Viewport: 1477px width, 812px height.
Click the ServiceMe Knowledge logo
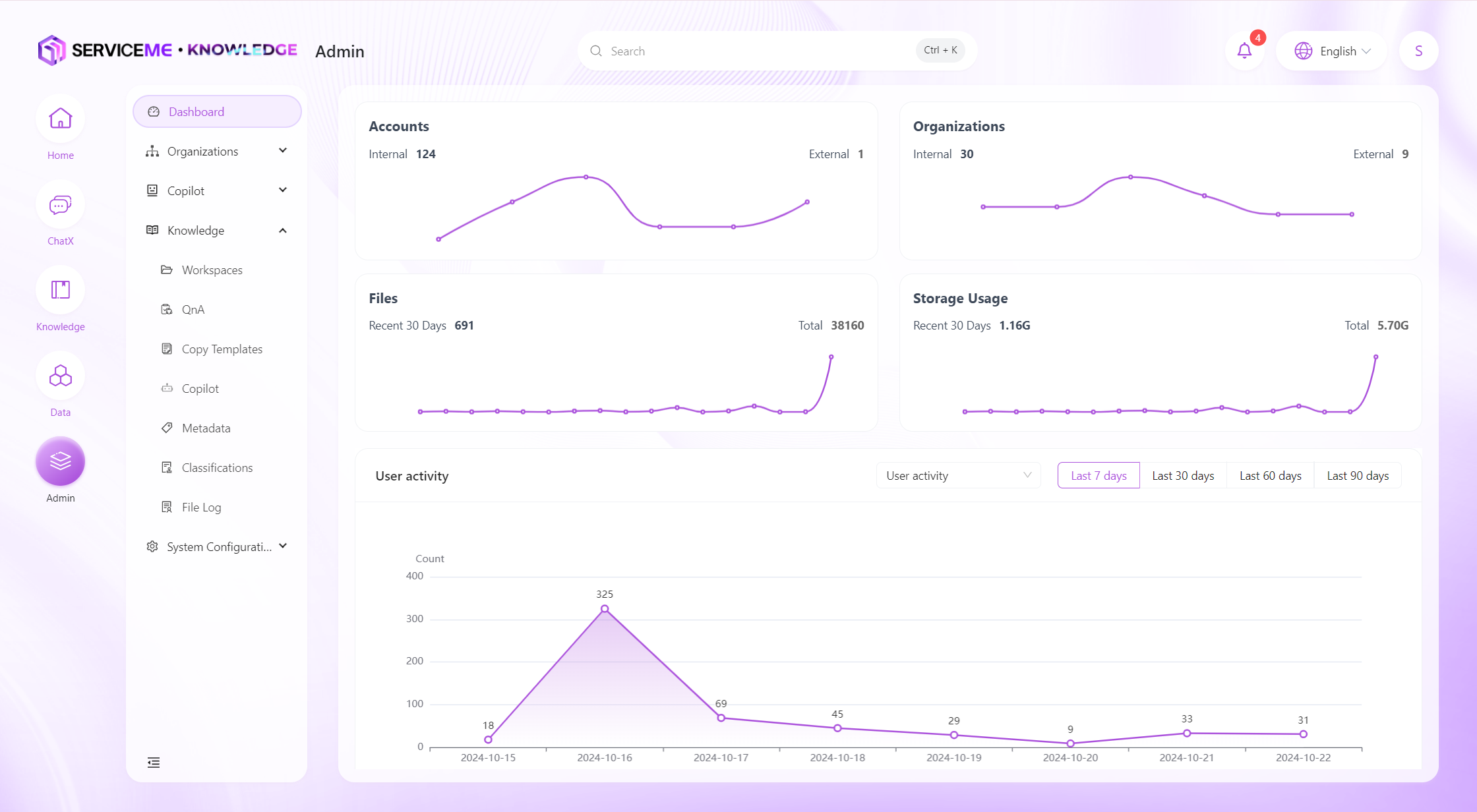click(x=167, y=50)
